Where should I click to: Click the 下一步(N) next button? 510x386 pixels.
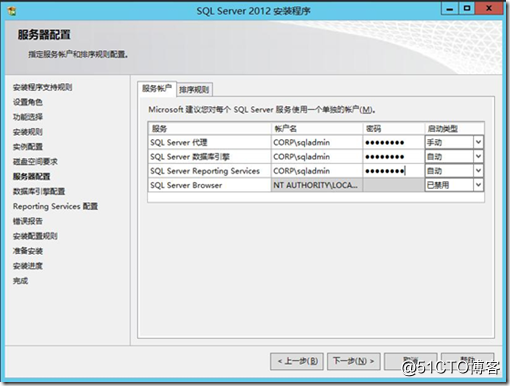tap(354, 361)
